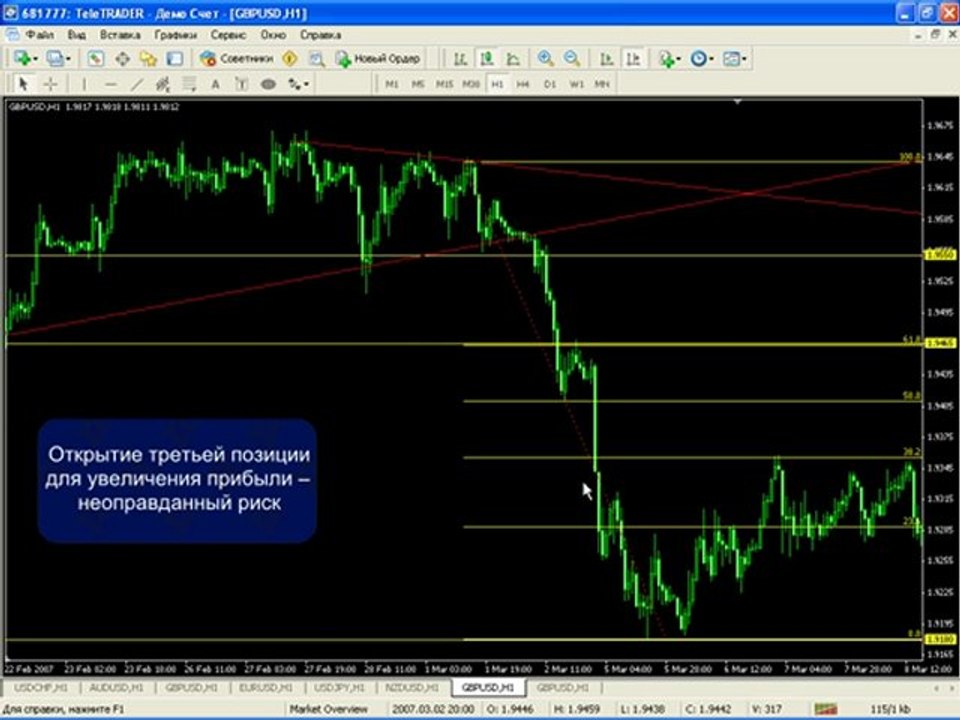Screen dimensions: 960x720
Task: Select the horizontal line drawing tool
Action: pos(110,84)
